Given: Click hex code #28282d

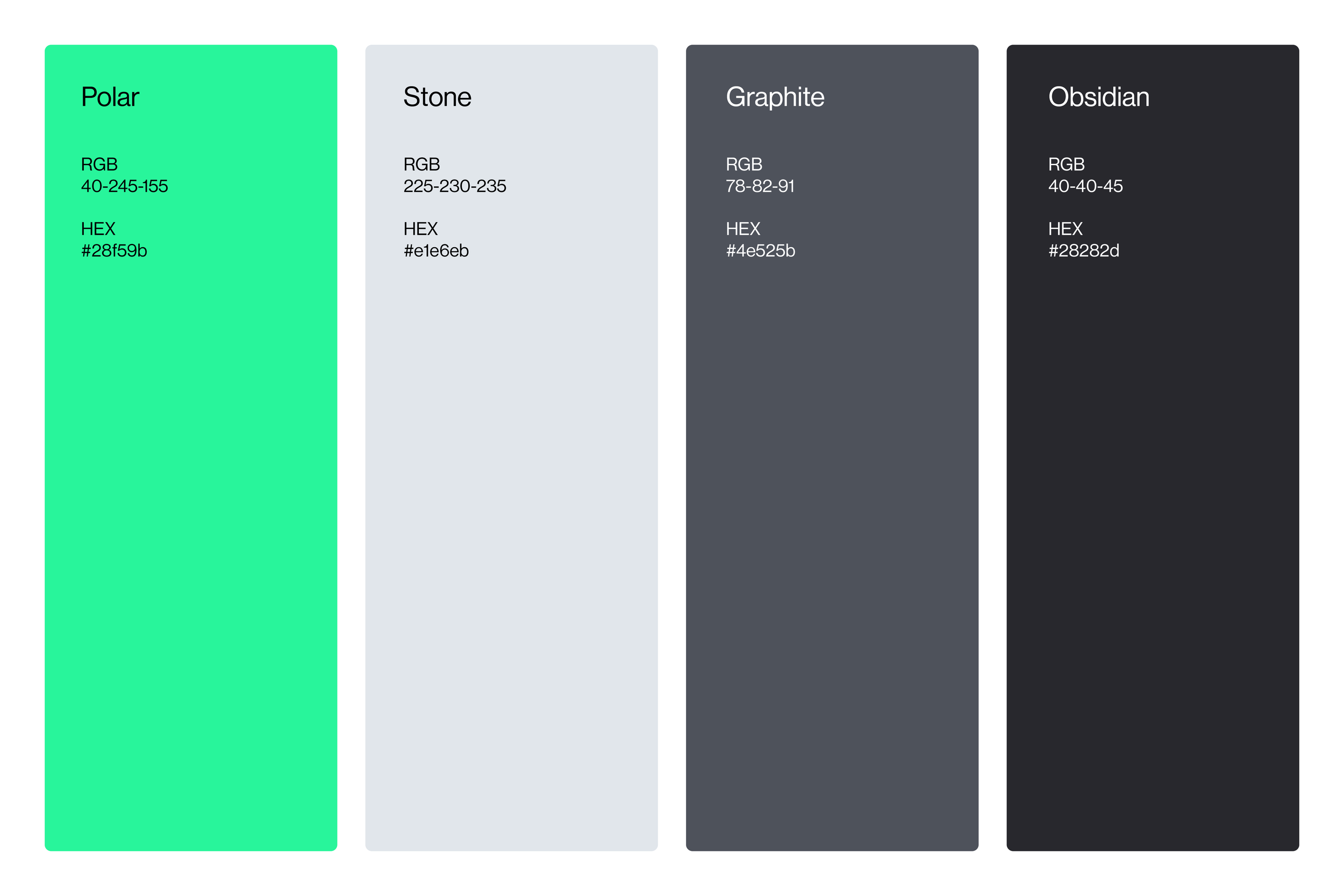Looking at the screenshot, I should pyautogui.click(x=1083, y=251).
